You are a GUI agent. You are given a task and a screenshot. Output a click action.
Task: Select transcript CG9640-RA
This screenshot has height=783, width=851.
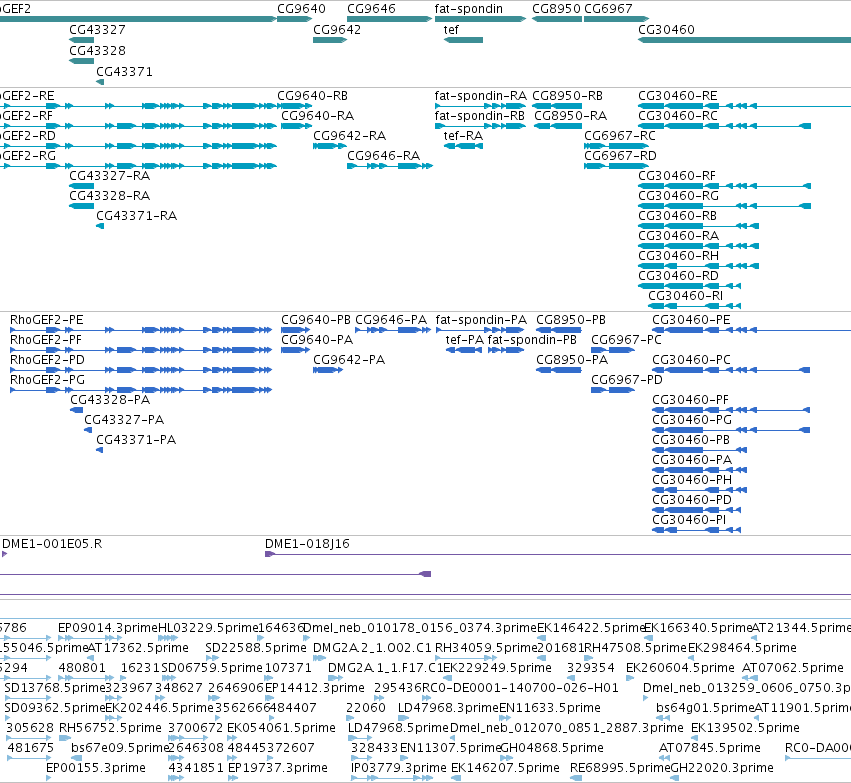point(317,116)
